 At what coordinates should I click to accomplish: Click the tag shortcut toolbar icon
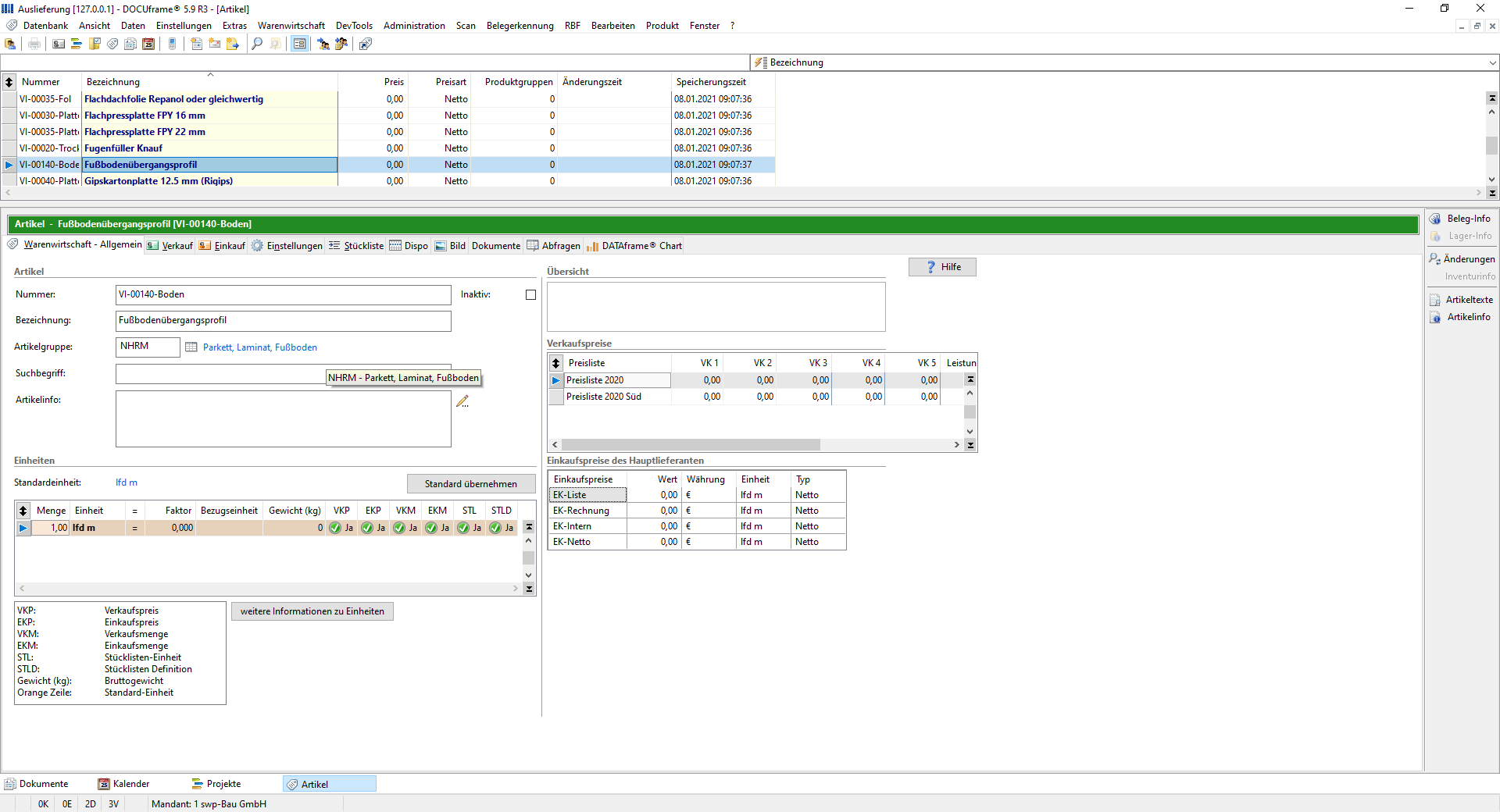click(x=366, y=44)
